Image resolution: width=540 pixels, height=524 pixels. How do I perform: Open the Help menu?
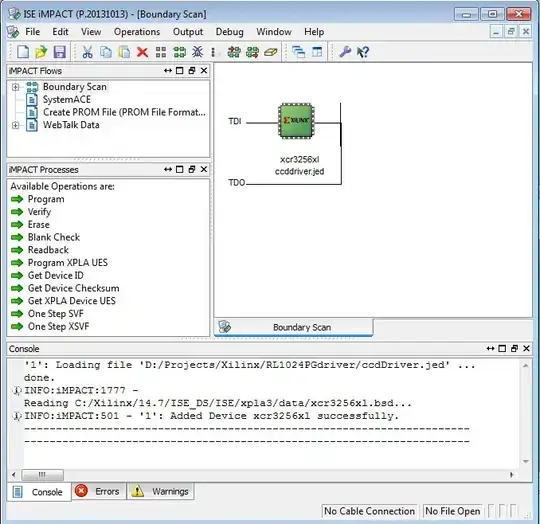(x=314, y=32)
